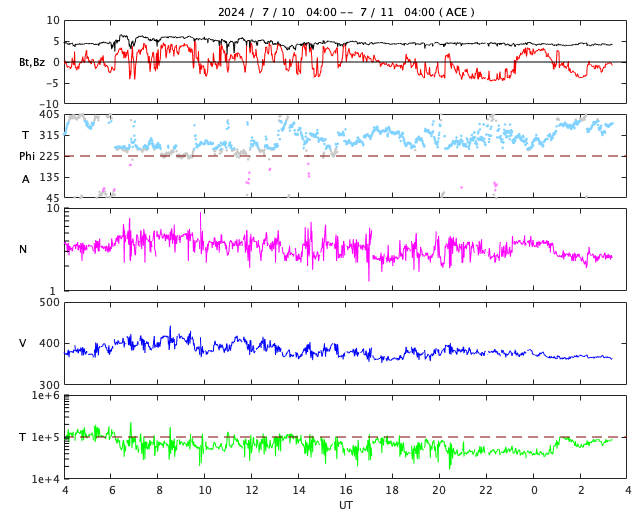The height and width of the screenshot is (512, 640).
Task: Click the 1e+6 temperature tick label
Action: 46,396
